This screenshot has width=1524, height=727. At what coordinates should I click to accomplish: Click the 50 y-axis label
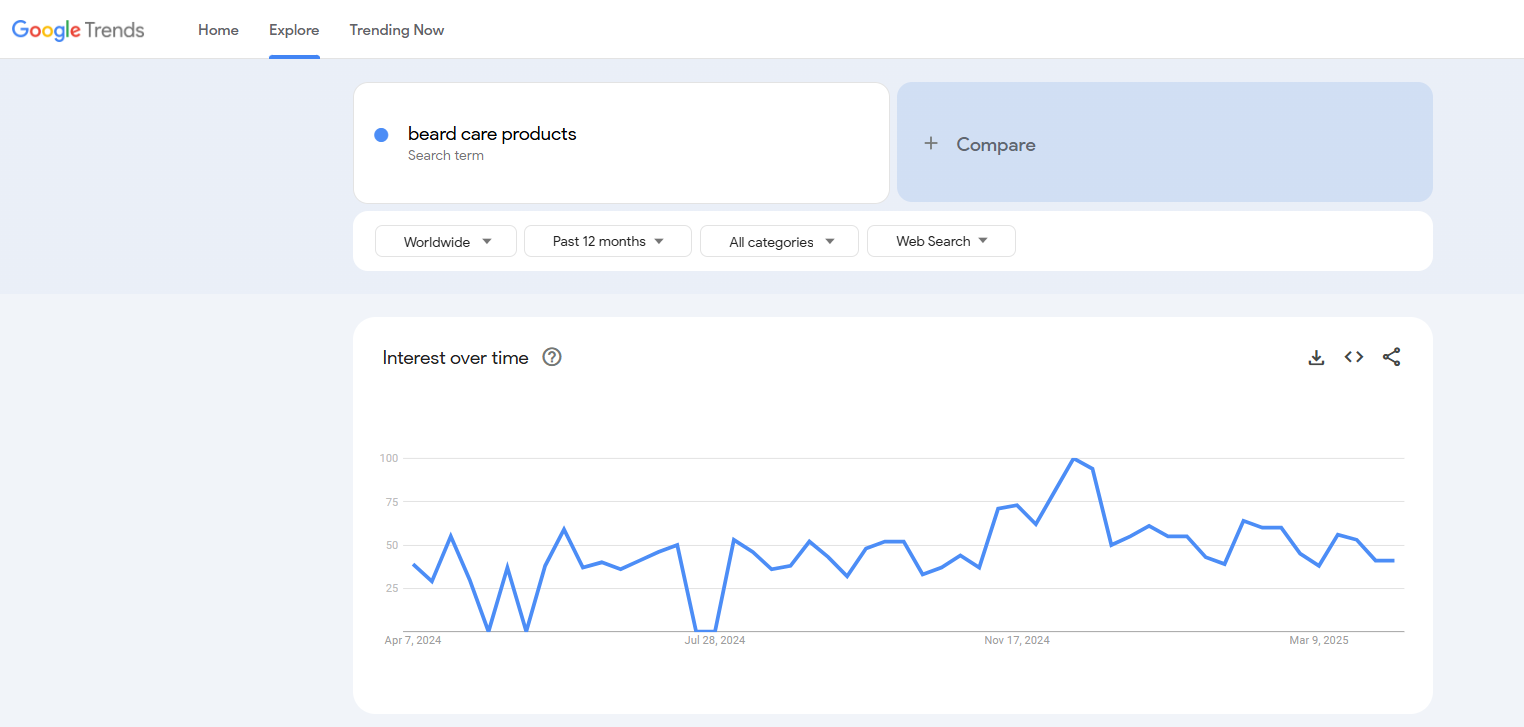(391, 545)
